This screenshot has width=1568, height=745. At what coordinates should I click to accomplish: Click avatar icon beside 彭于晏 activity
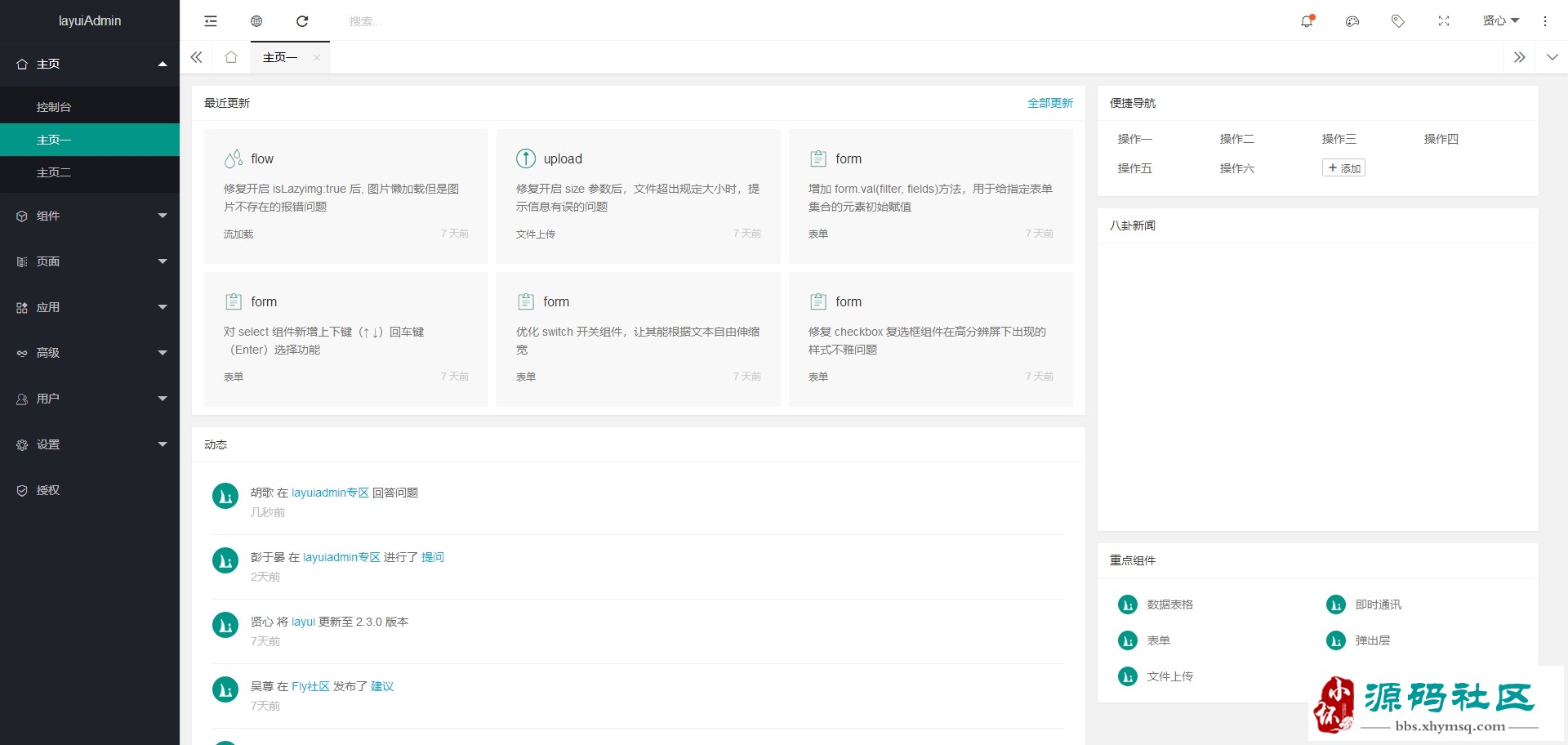tap(225, 560)
